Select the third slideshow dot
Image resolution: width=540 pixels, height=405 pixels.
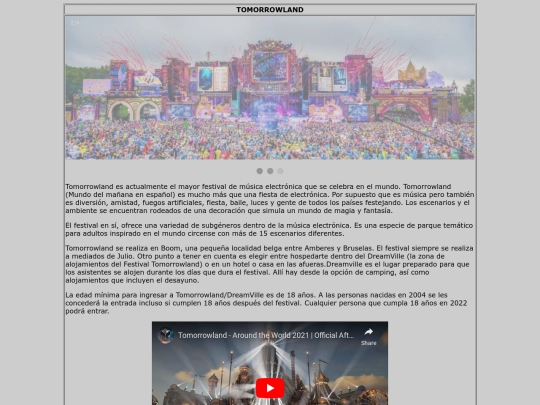point(281,171)
